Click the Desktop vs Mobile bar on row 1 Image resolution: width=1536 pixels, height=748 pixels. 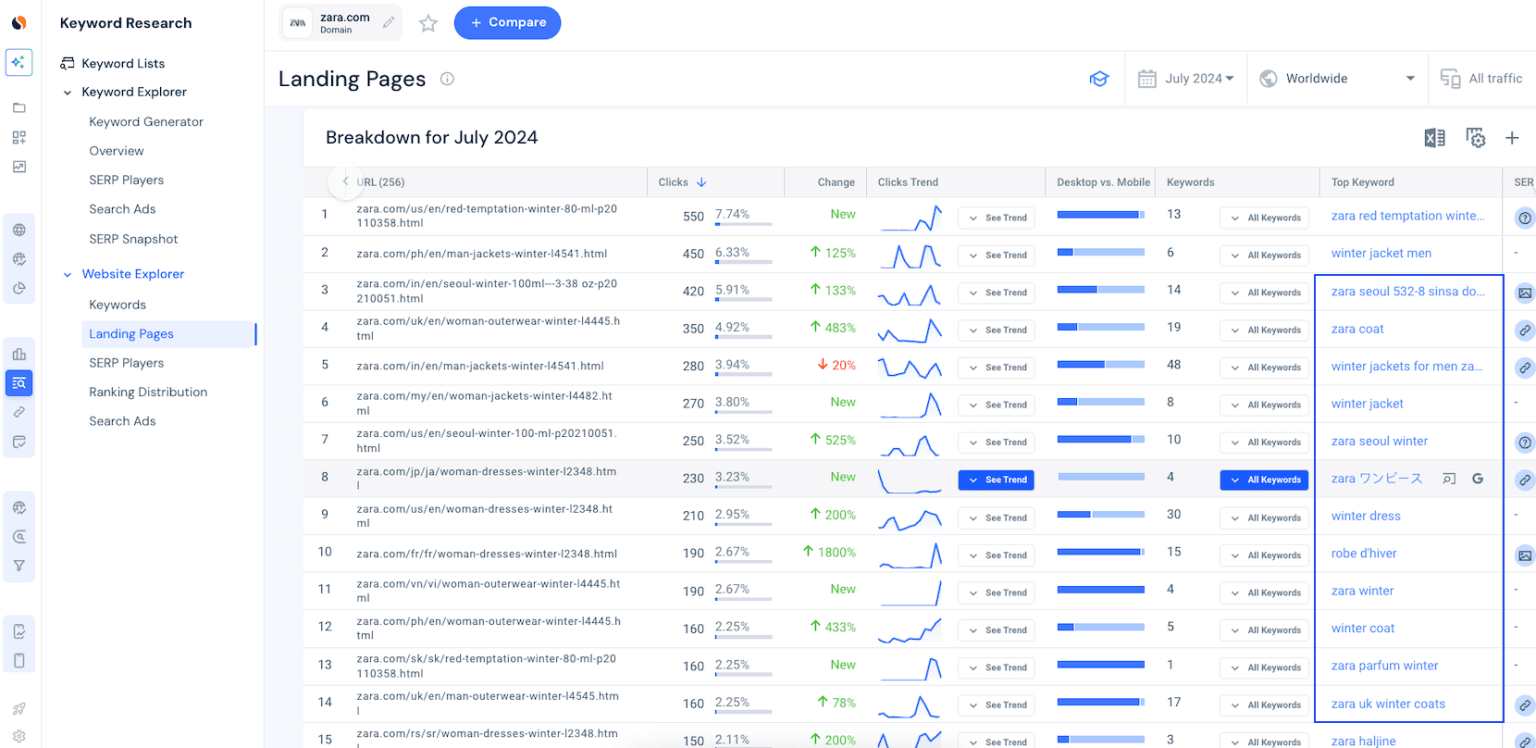1102,215
